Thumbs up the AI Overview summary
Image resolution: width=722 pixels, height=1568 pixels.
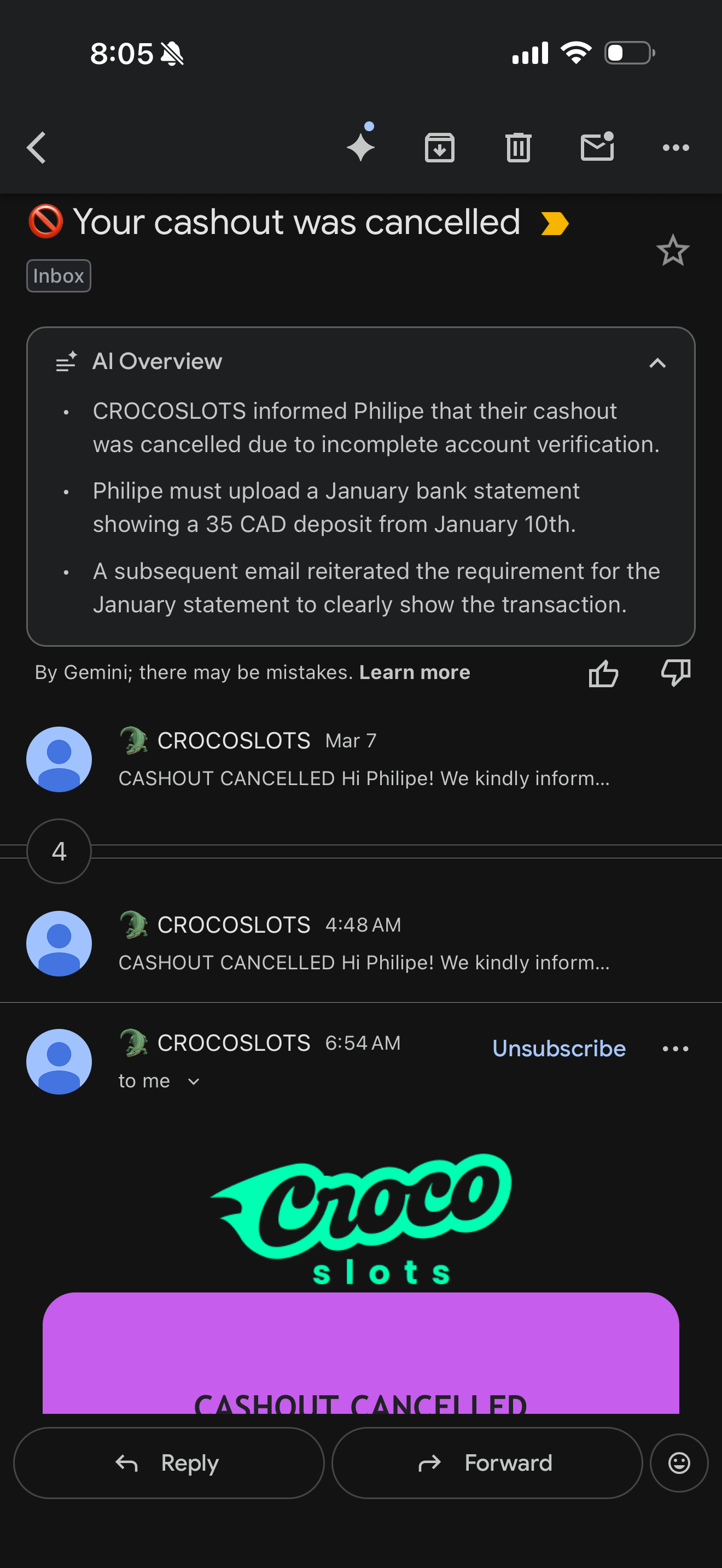[603, 673]
